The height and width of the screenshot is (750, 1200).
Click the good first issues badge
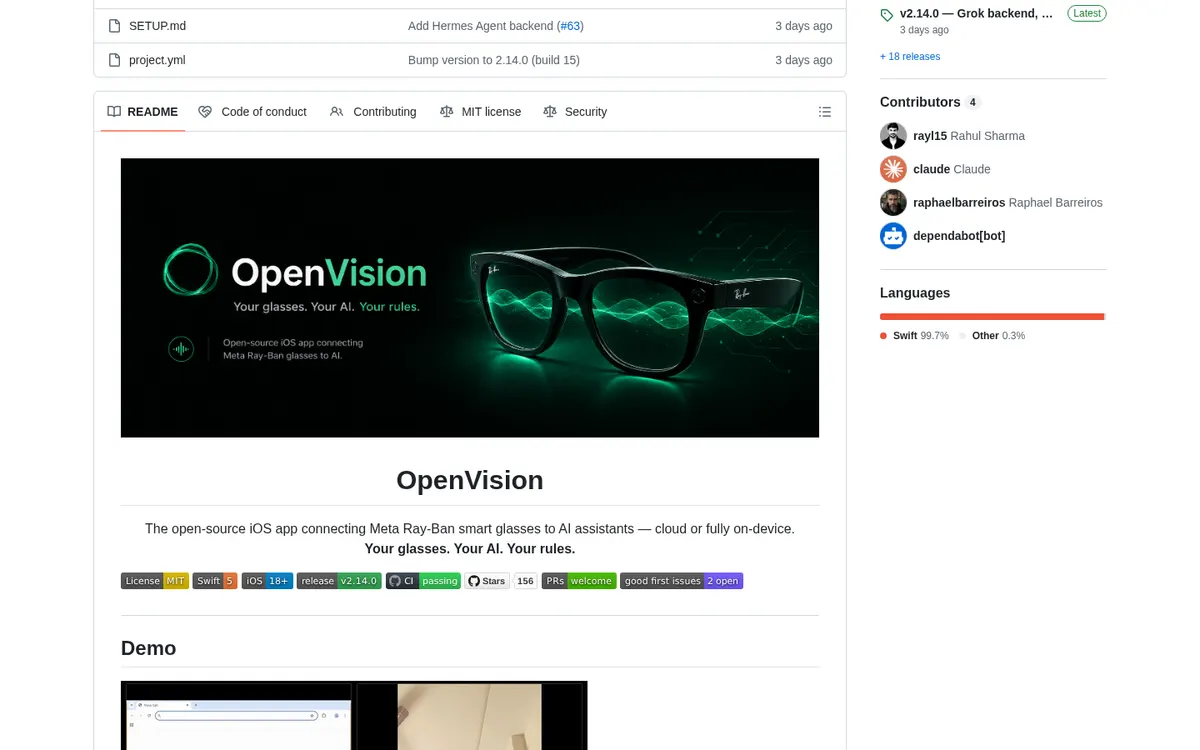point(682,581)
